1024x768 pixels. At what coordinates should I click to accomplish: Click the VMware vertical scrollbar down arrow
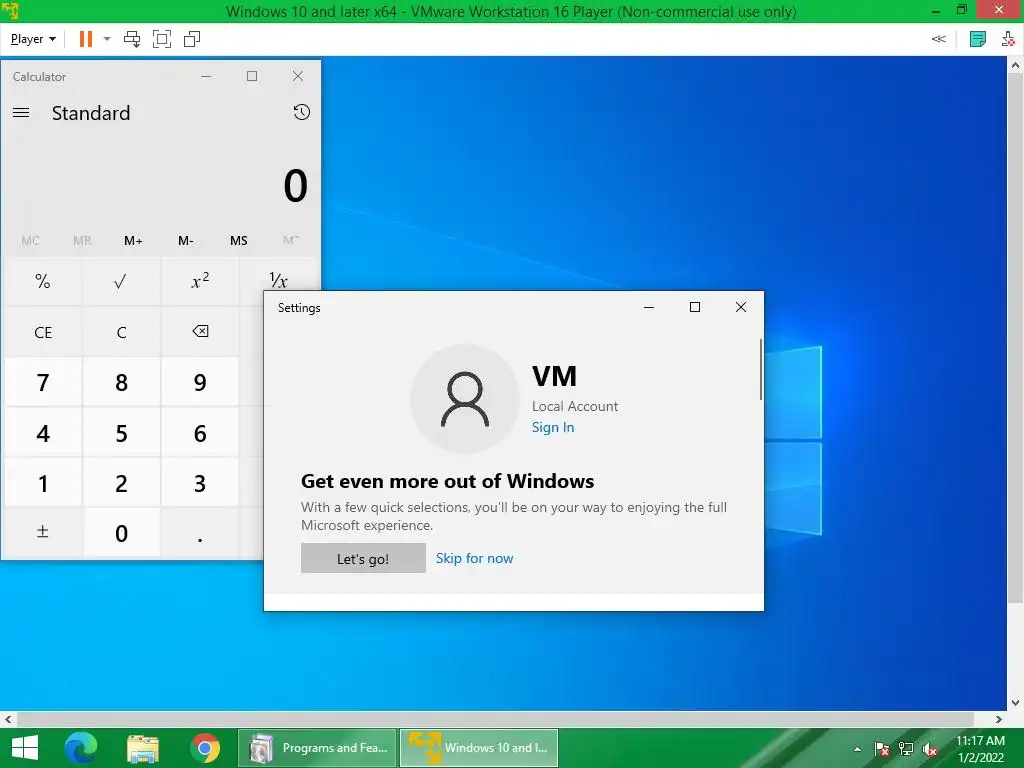1015,703
